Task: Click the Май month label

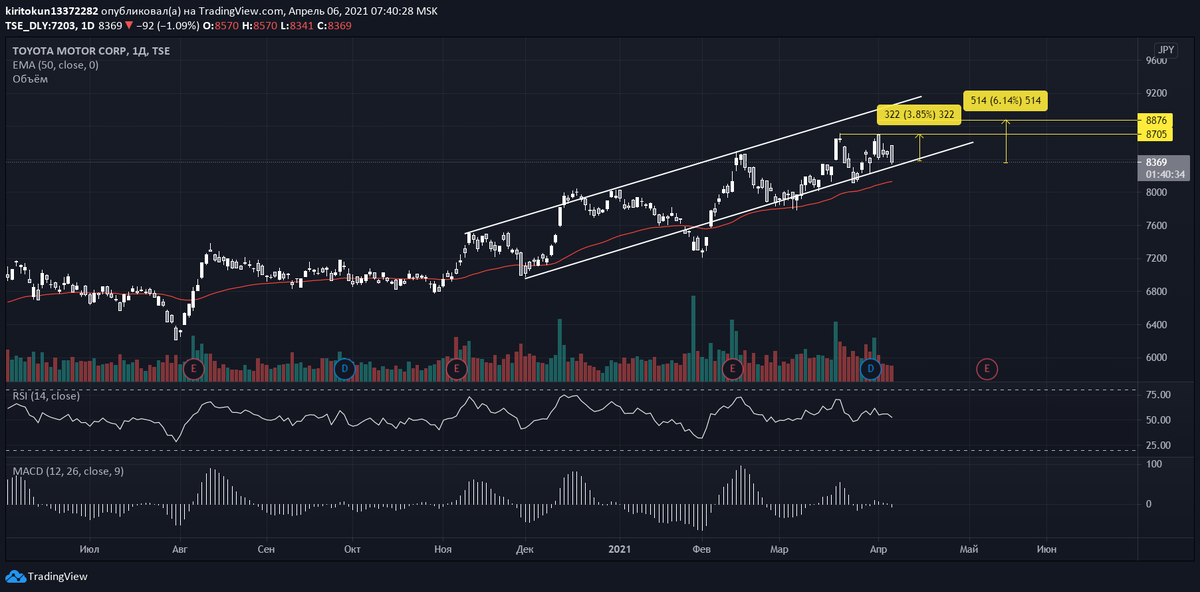Action: point(968,549)
